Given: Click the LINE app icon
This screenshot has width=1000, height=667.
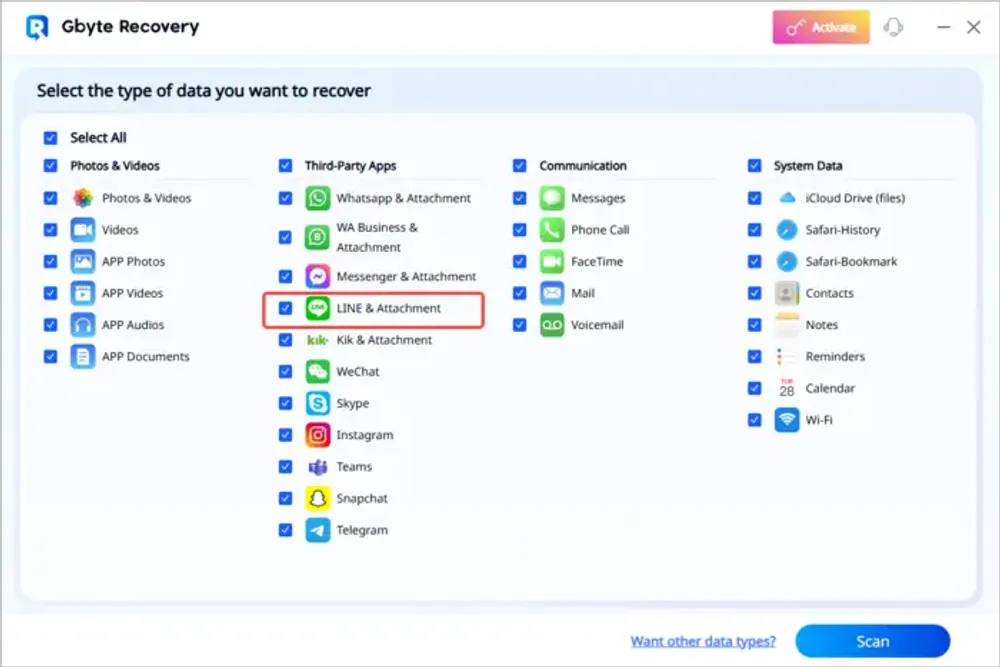Looking at the screenshot, I should click(318, 309).
